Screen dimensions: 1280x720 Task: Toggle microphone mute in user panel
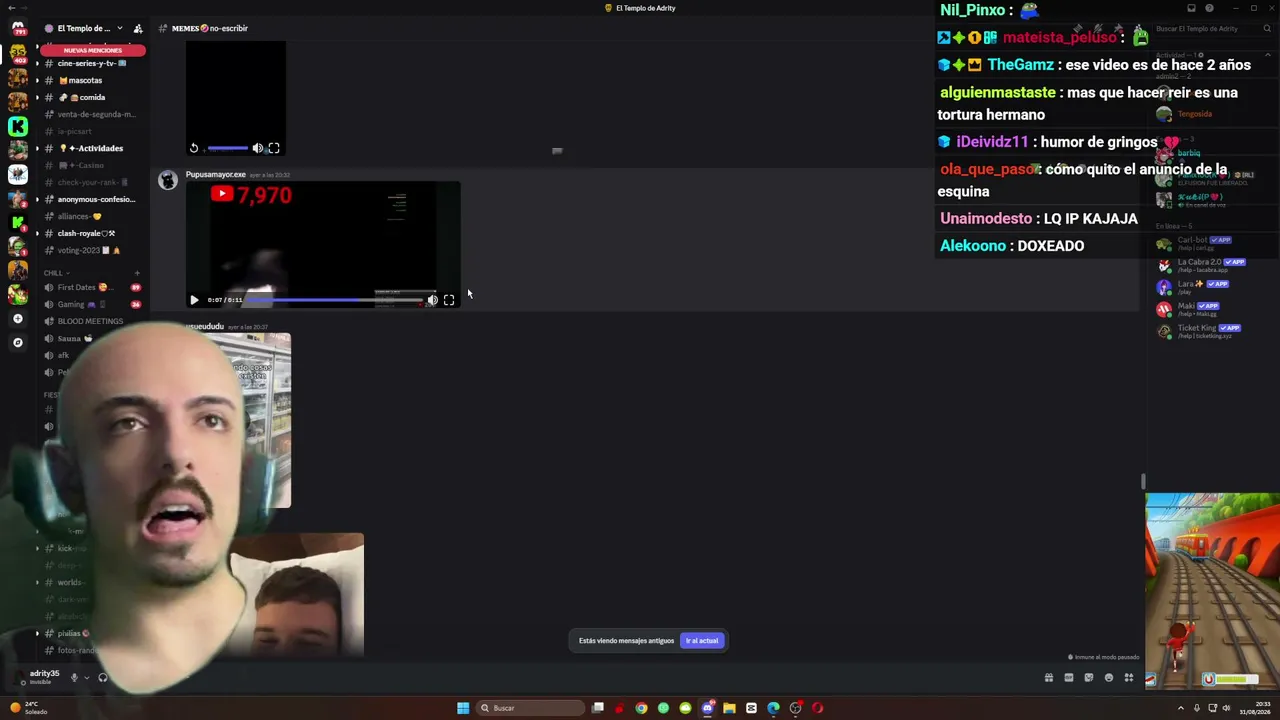pyautogui.click(x=74, y=677)
